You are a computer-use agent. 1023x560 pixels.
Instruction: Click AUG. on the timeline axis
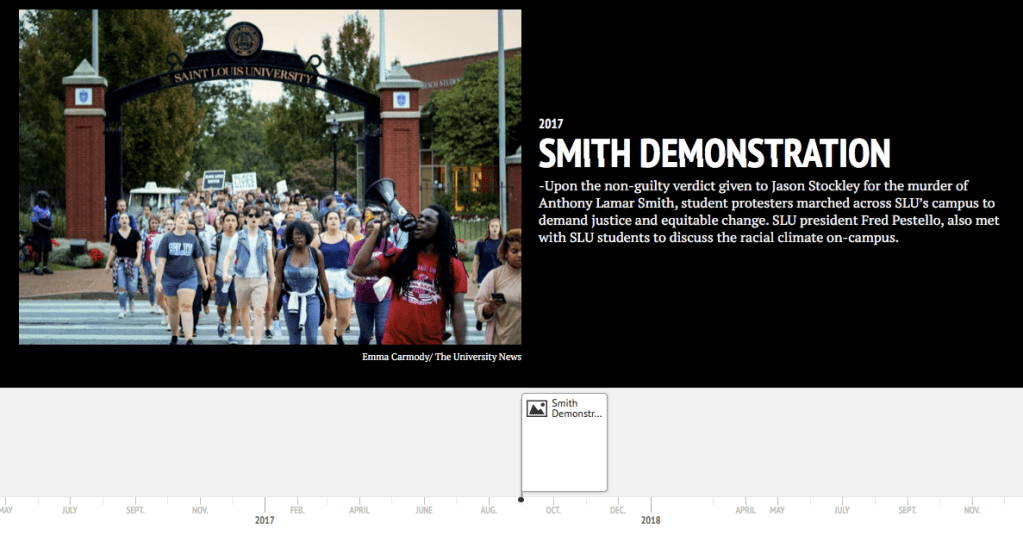(x=488, y=510)
